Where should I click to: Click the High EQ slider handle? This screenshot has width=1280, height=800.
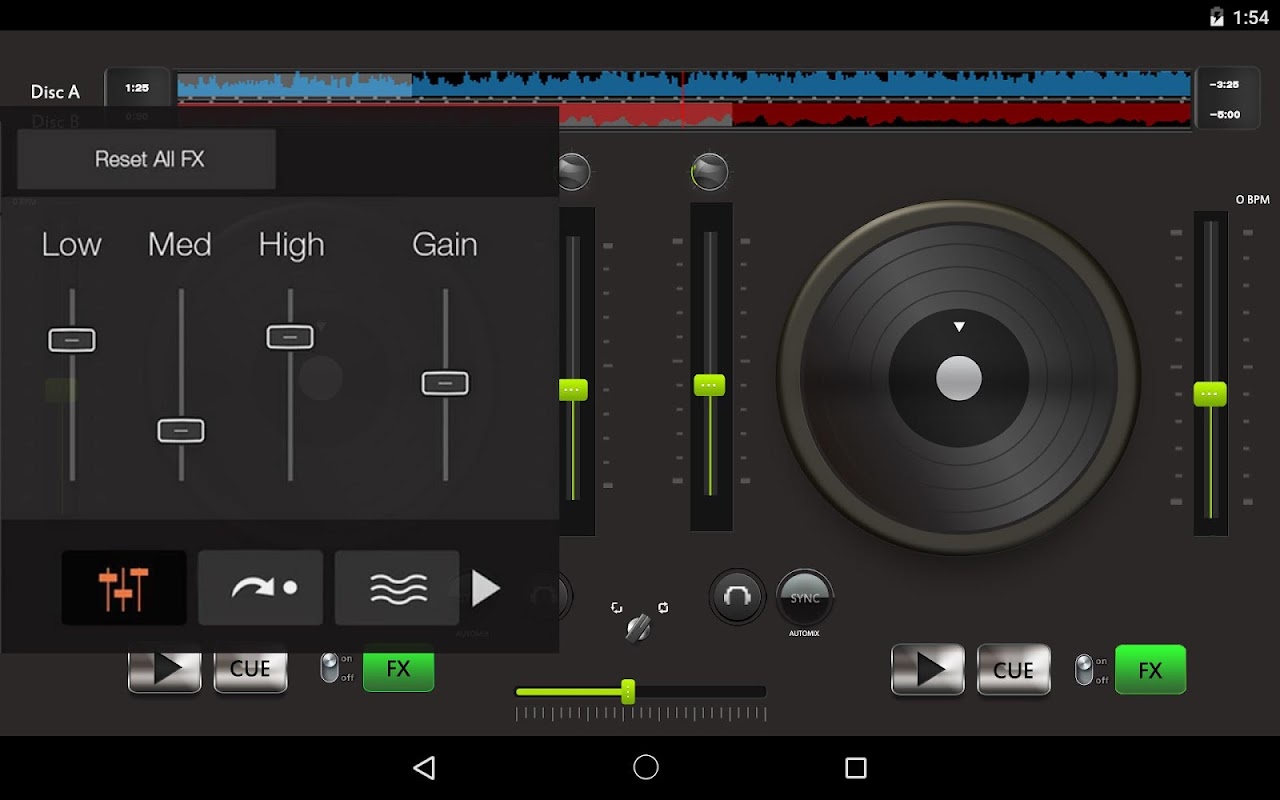tap(290, 337)
